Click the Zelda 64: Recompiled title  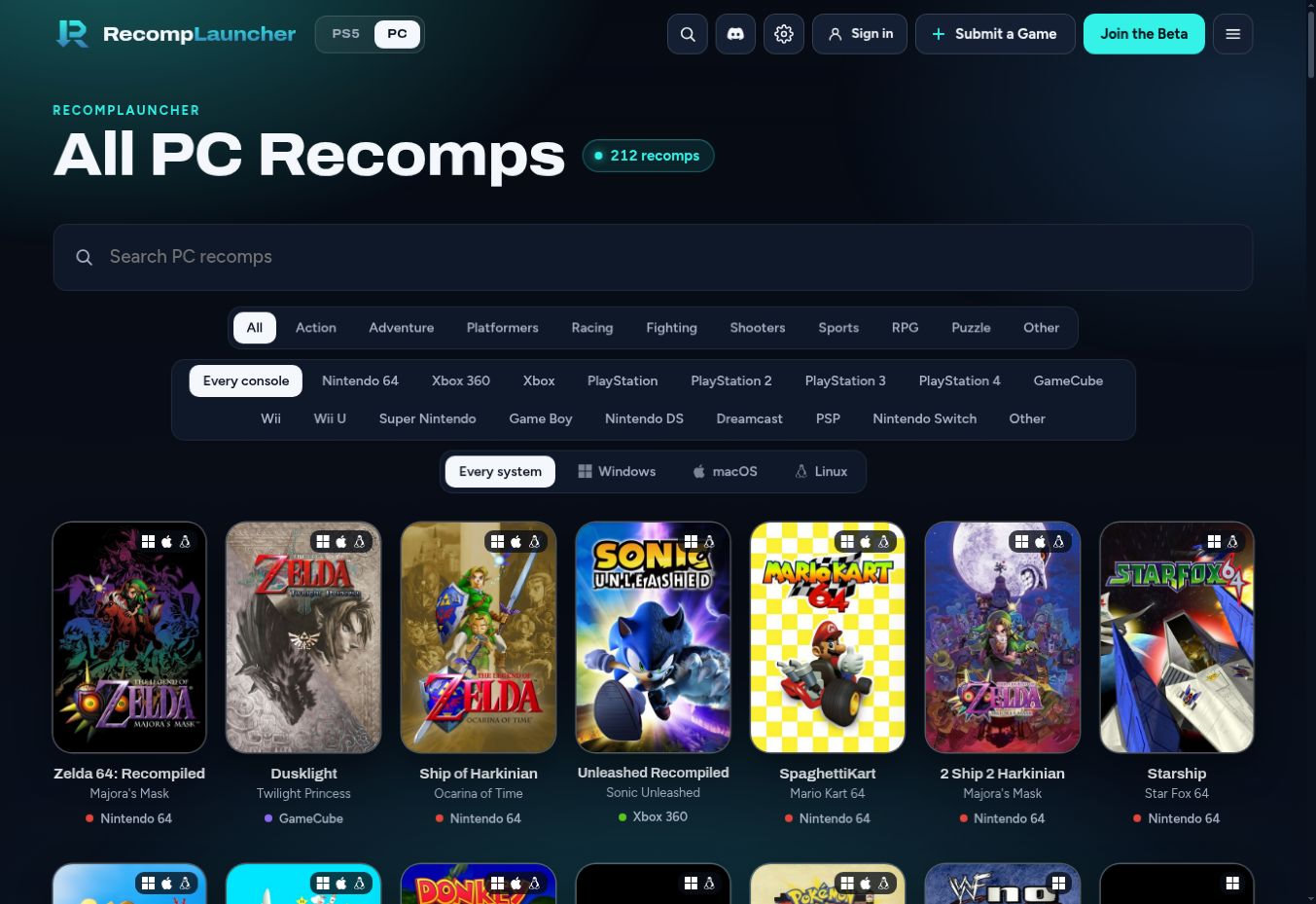click(129, 774)
